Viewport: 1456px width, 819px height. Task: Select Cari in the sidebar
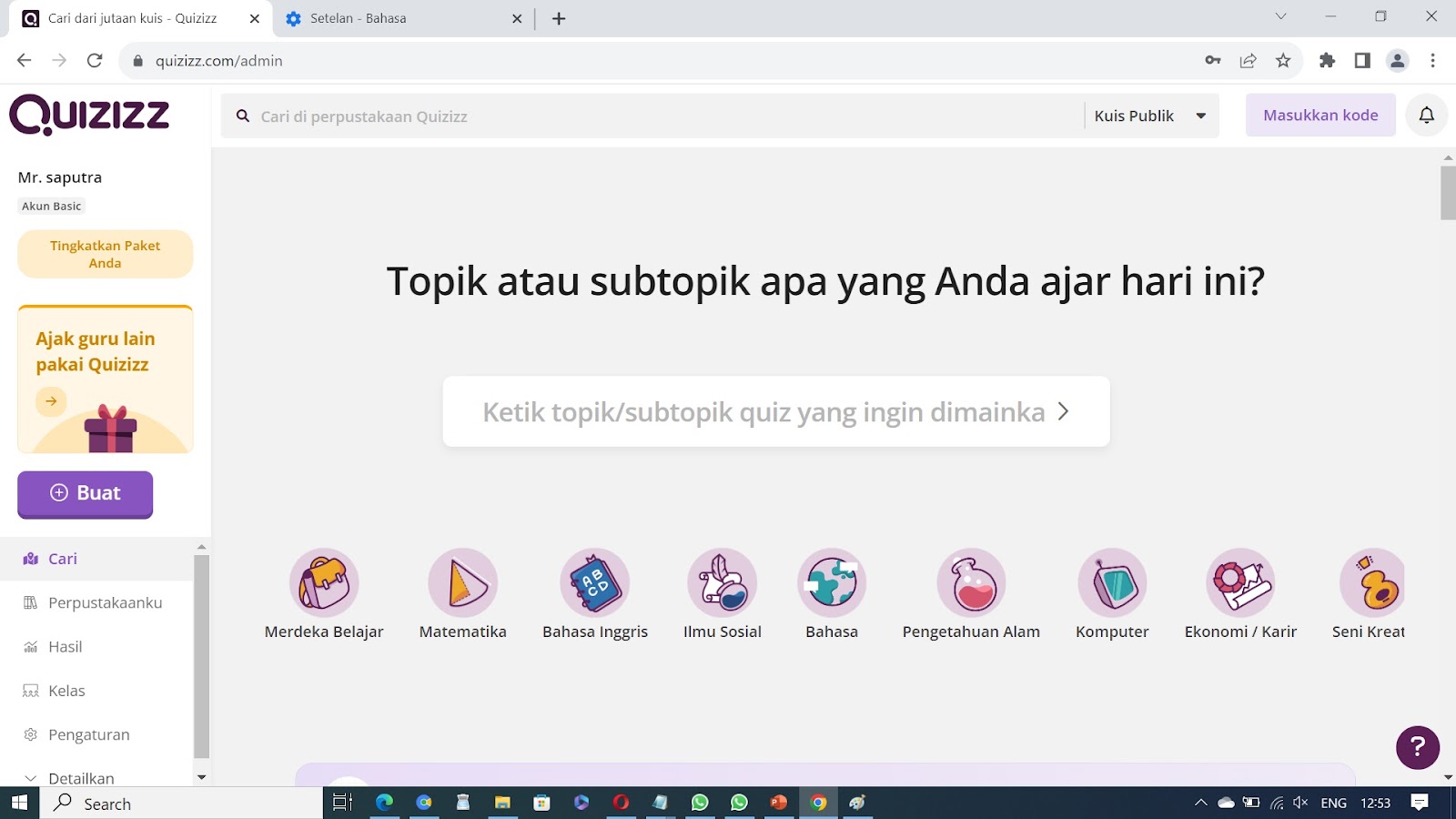pyautogui.click(x=96, y=559)
